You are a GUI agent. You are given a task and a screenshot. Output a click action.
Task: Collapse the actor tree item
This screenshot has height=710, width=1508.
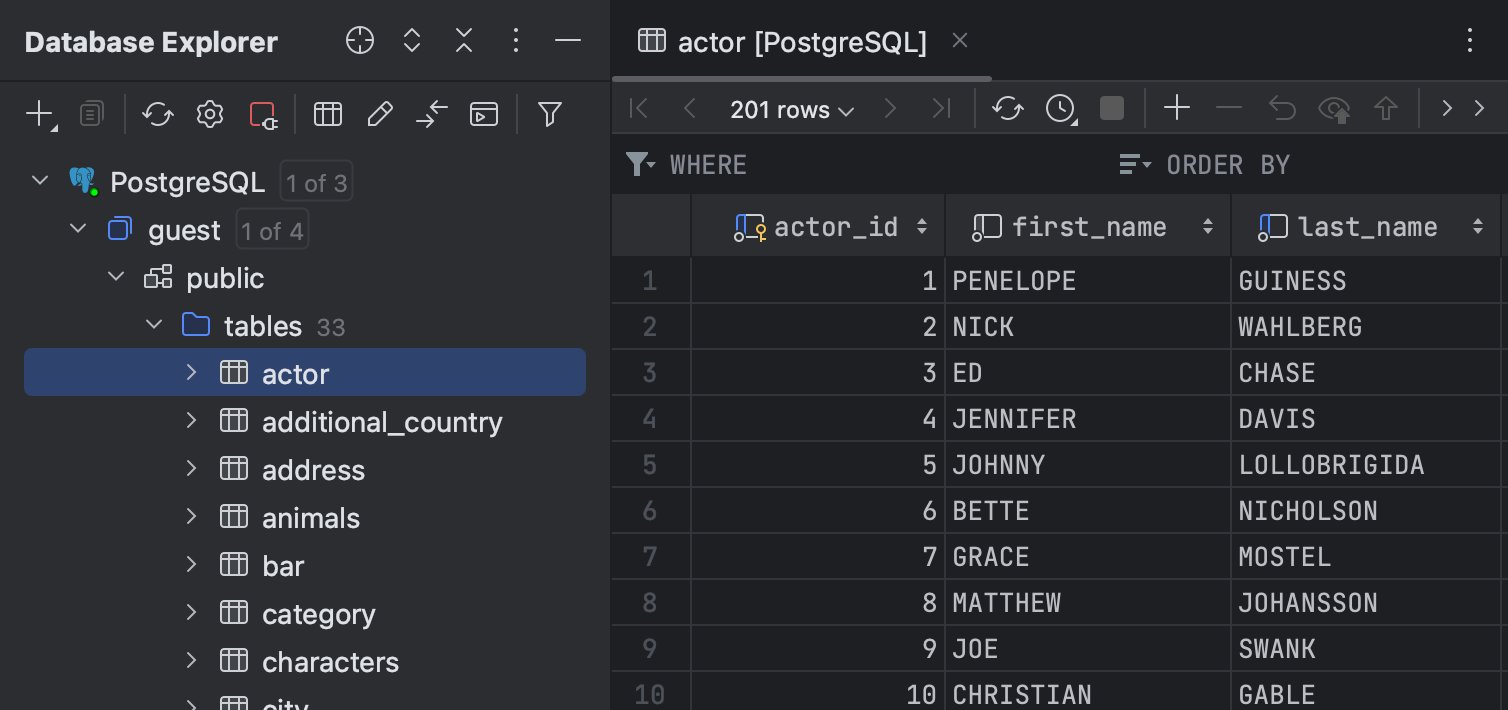190,372
